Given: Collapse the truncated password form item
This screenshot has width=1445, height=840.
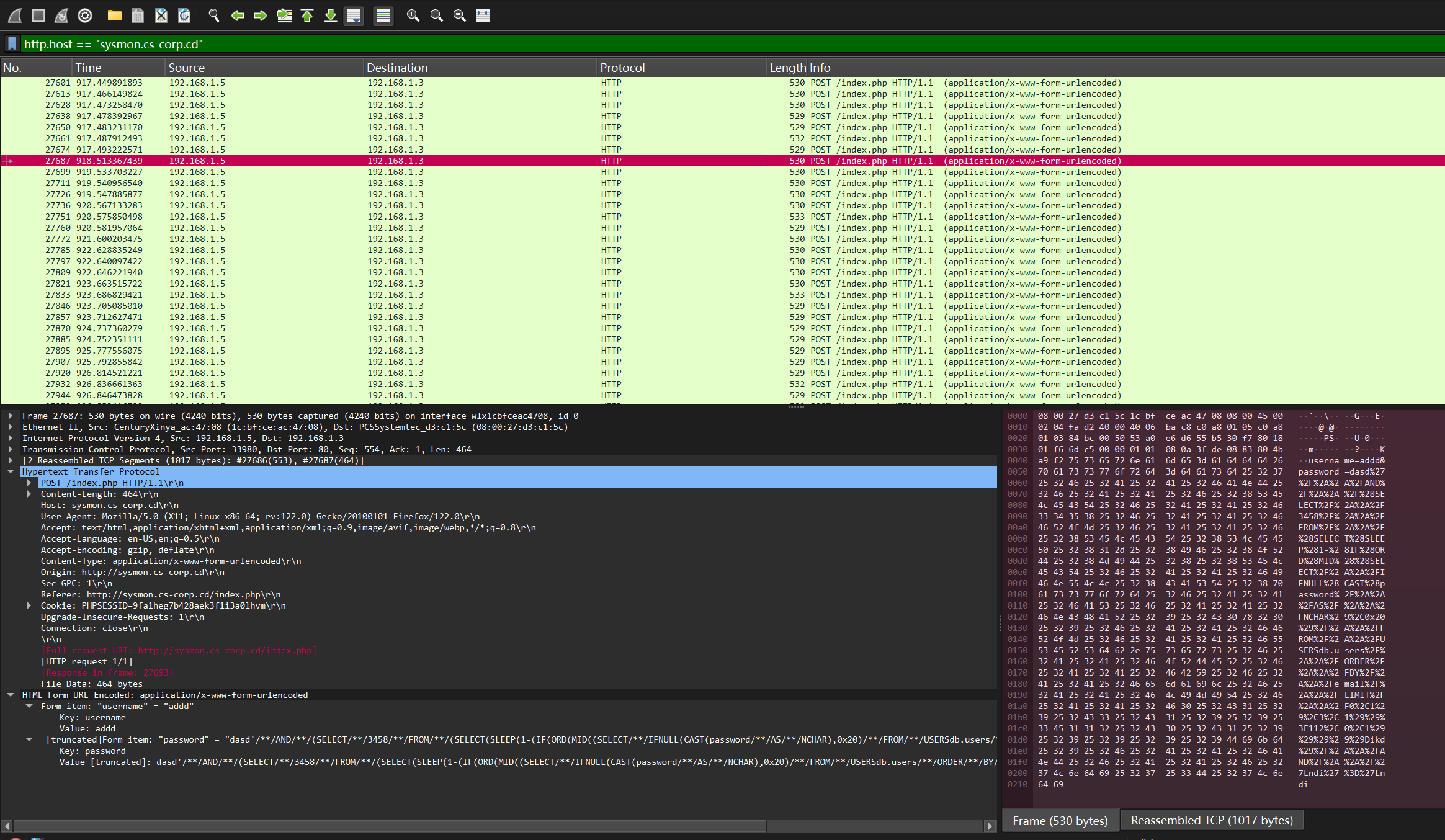Looking at the screenshot, I should (x=29, y=739).
